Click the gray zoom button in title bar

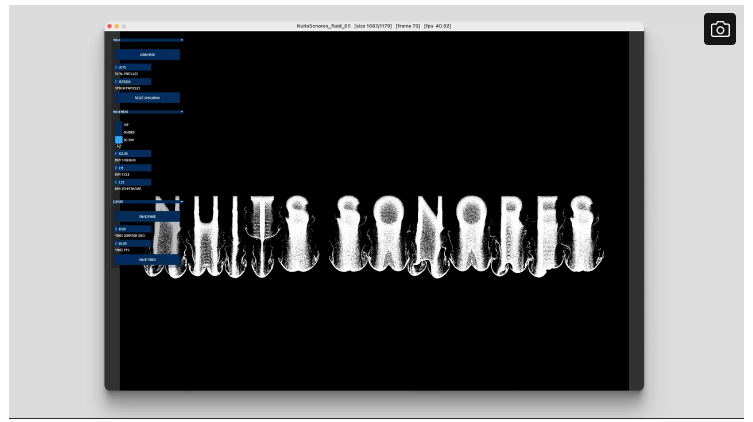tap(124, 26)
